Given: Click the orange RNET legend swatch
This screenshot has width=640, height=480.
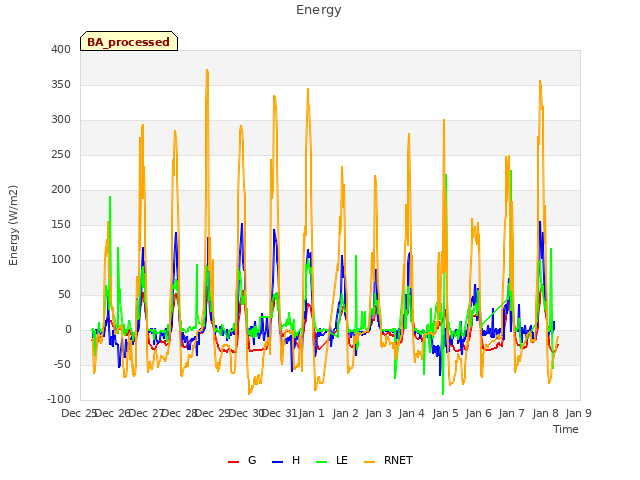Looking at the screenshot, I should pos(369,462).
